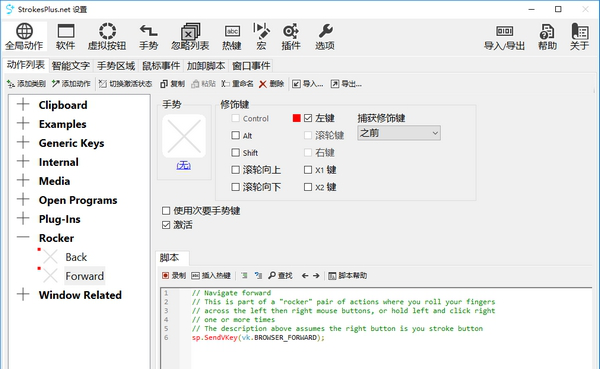Select the Back action under Rocker
The width and height of the screenshot is (600, 383).
pyautogui.click(x=76, y=257)
